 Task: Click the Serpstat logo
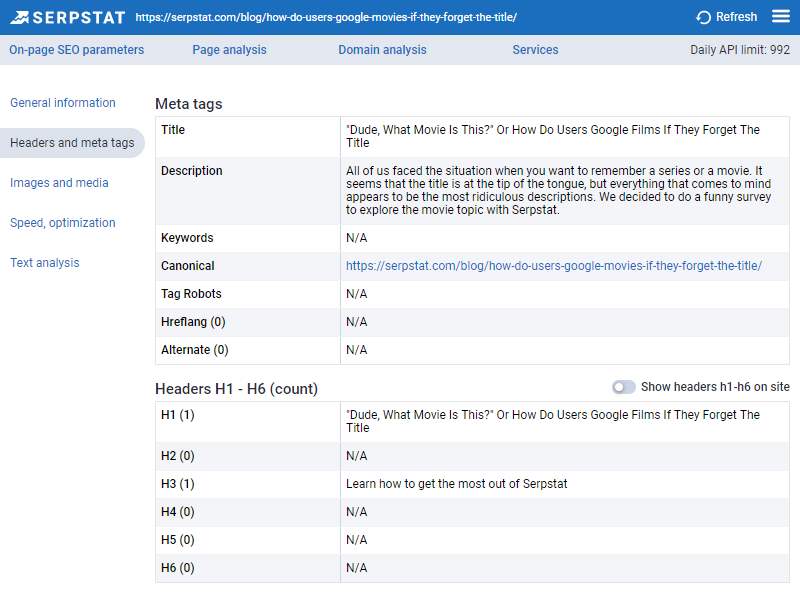click(x=68, y=17)
